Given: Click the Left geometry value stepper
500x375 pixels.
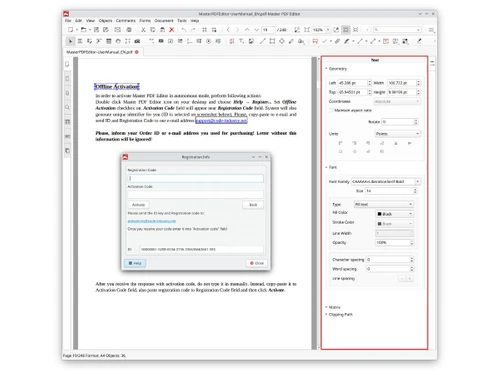Looking at the screenshot, I should click(369, 83).
